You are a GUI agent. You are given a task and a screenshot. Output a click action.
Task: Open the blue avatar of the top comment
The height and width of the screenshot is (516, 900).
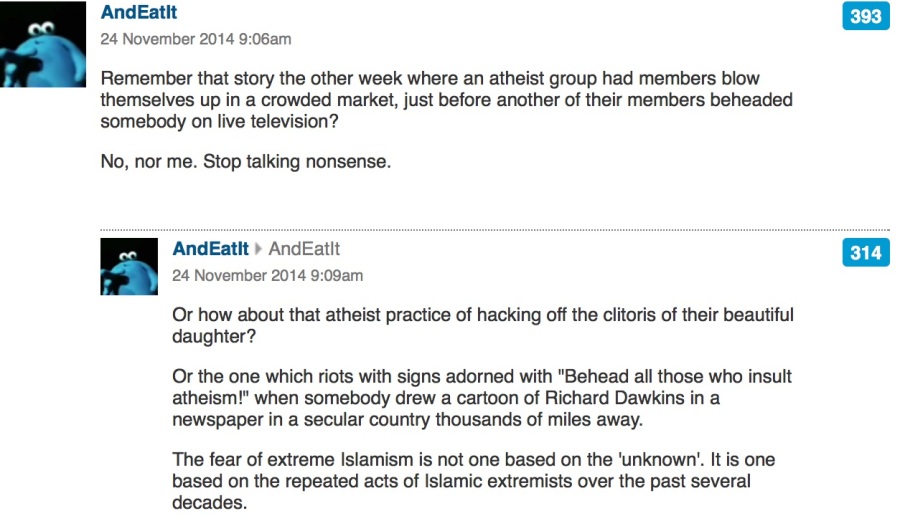(x=43, y=44)
